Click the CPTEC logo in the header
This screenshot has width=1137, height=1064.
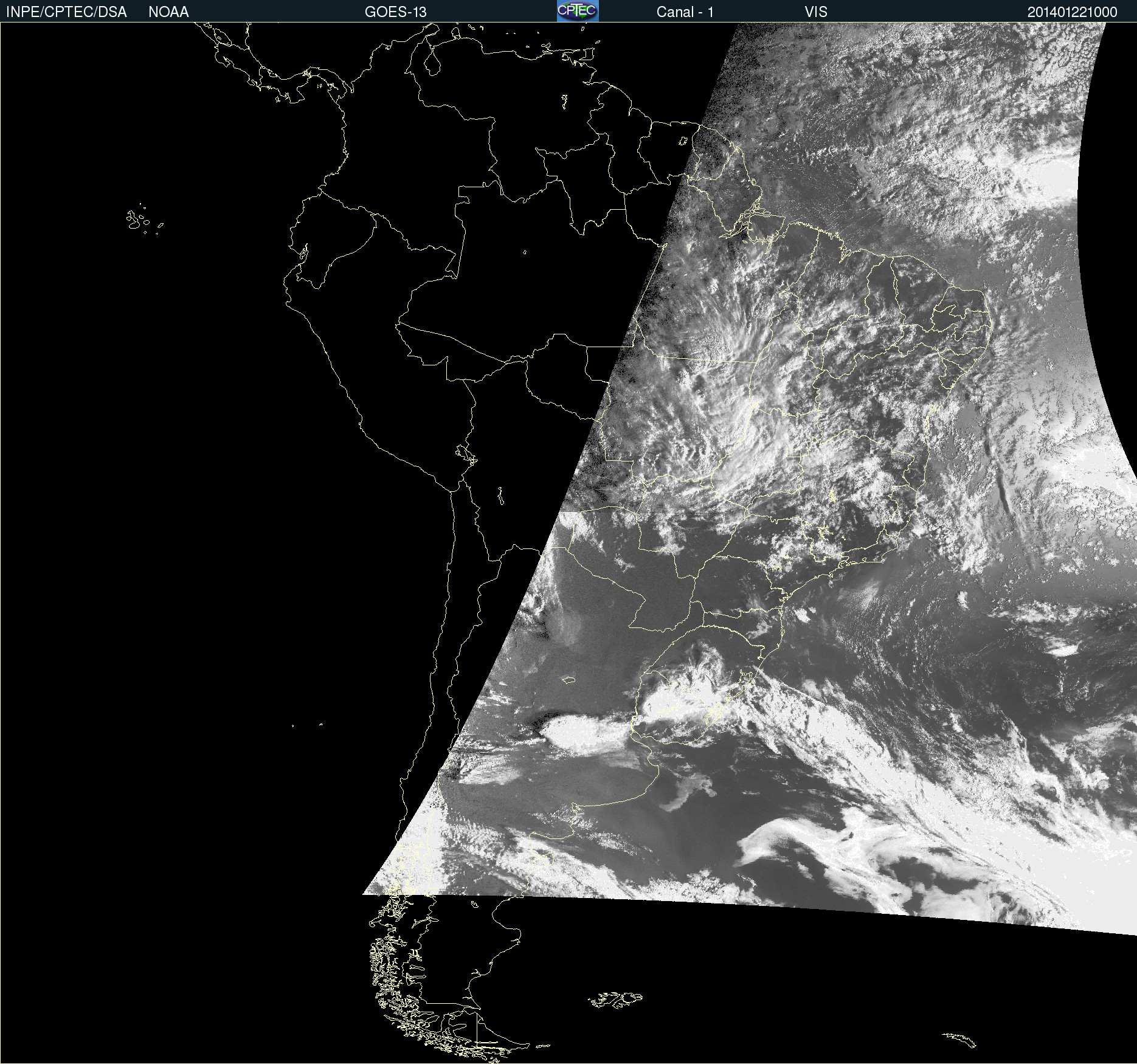click(578, 11)
